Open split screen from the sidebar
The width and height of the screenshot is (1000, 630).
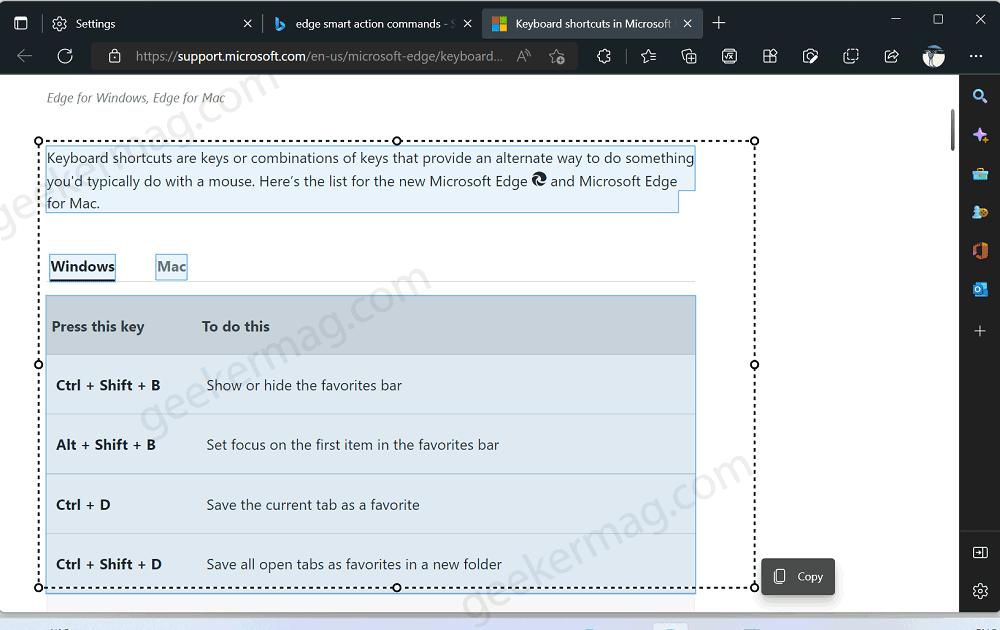(x=979, y=551)
